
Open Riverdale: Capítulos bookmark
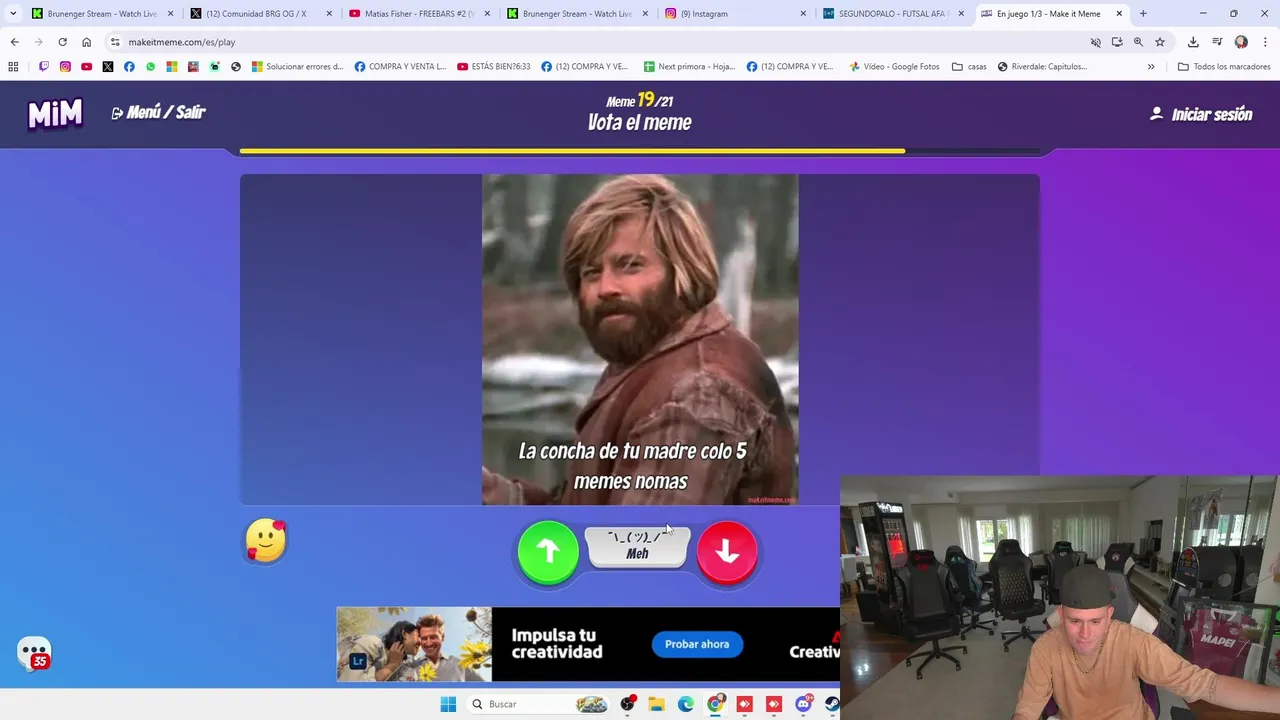(x=1041, y=67)
